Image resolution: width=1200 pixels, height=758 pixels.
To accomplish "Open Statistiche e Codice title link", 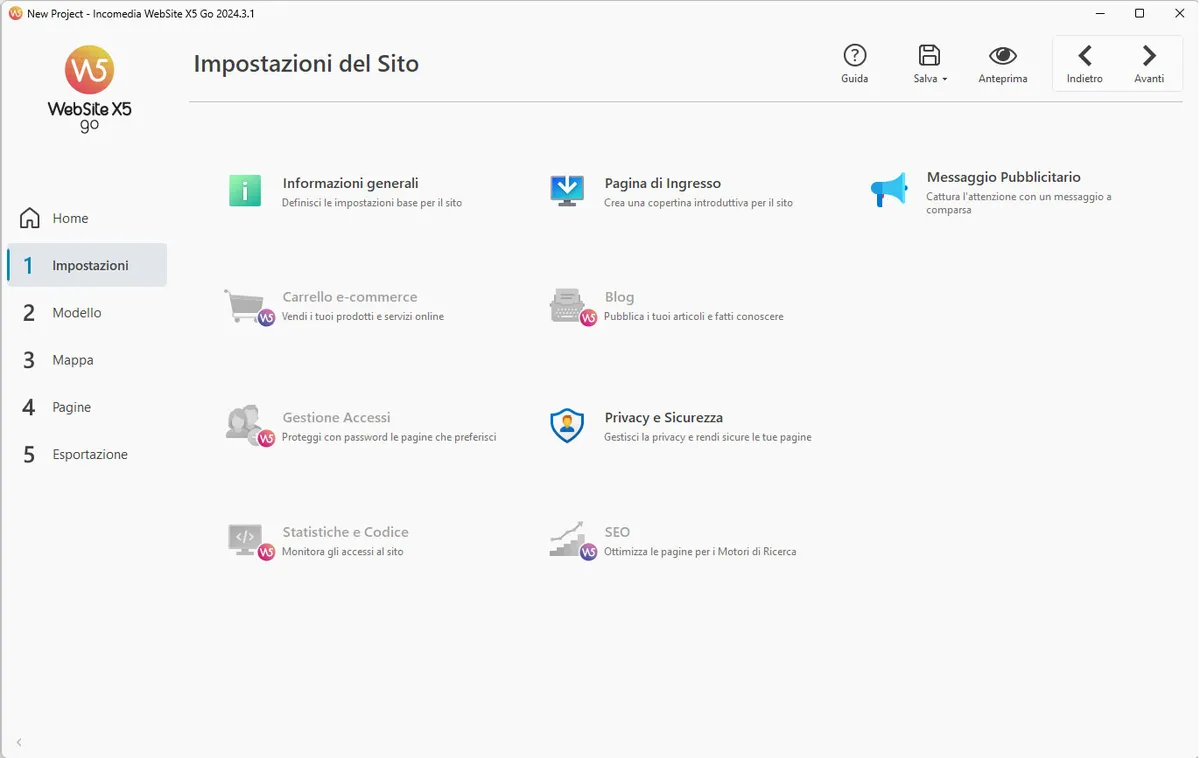I will (x=345, y=532).
